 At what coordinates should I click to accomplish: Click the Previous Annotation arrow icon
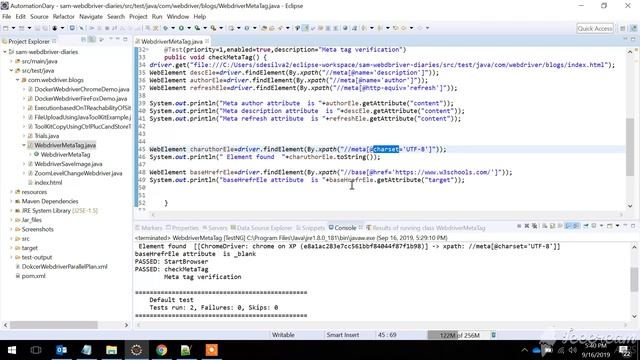point(380,28)
